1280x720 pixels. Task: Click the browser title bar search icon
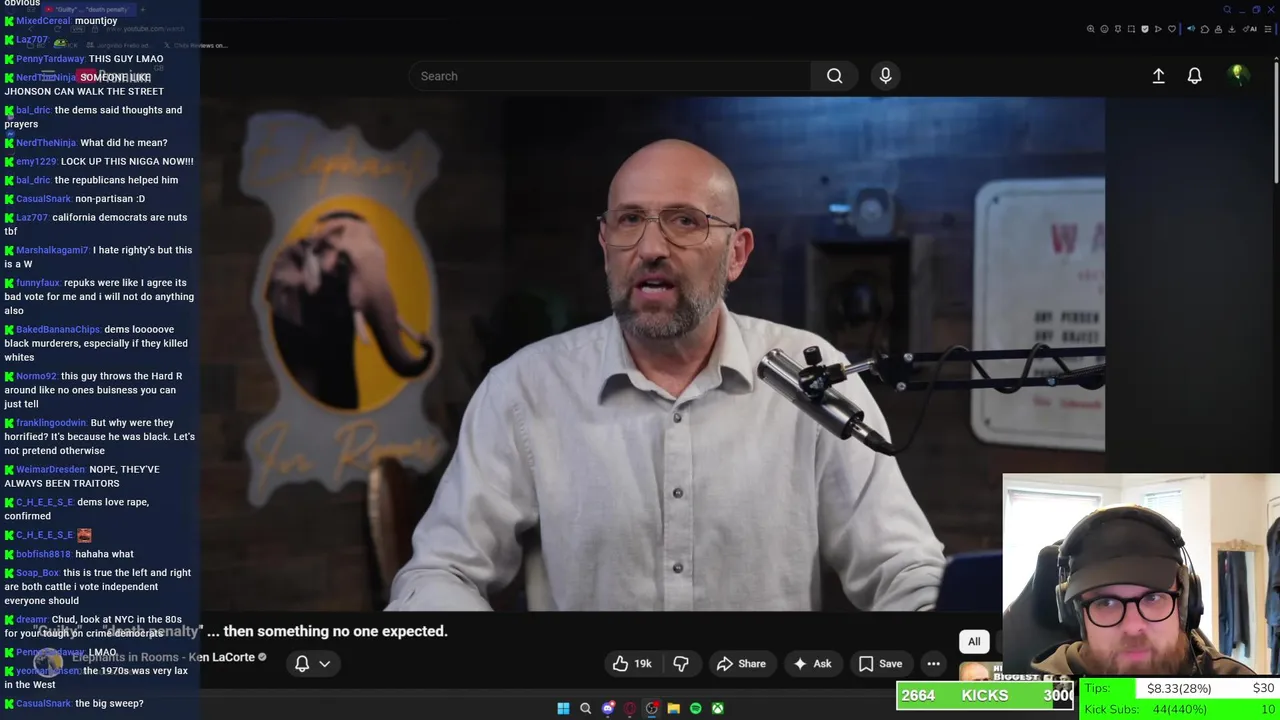tap(1227, 10)
